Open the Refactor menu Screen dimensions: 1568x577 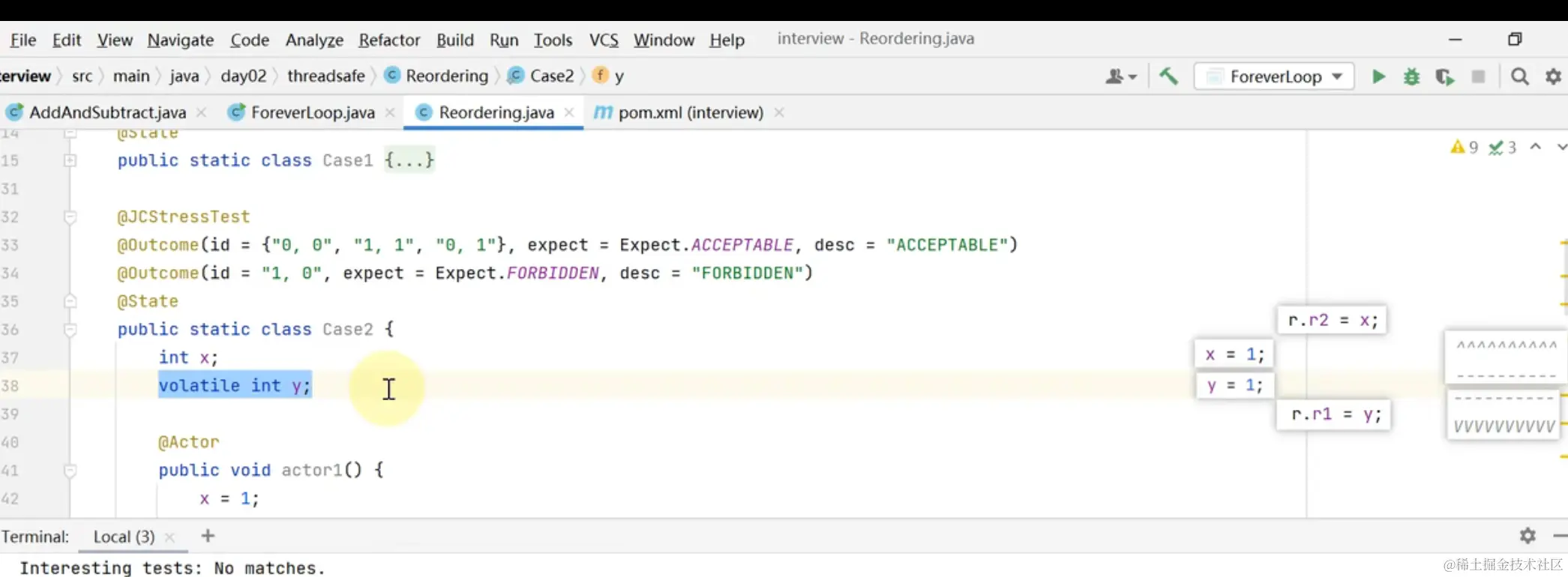[389, 40]
